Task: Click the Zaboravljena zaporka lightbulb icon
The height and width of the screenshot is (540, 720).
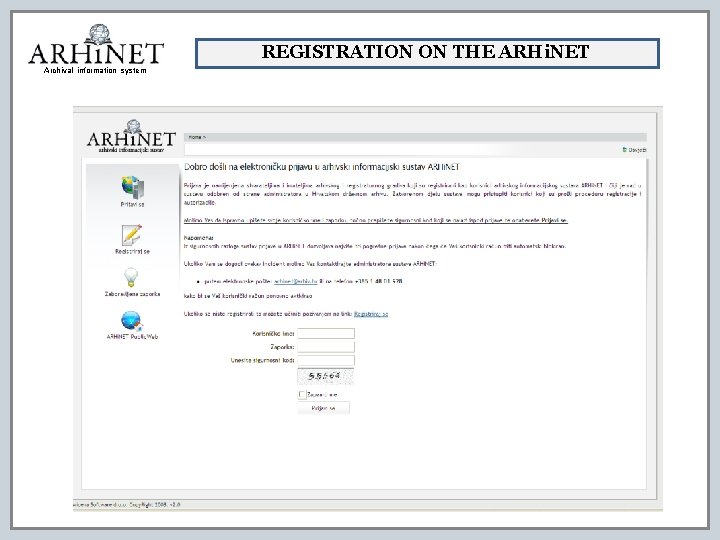Action: [x=131, y=278]
